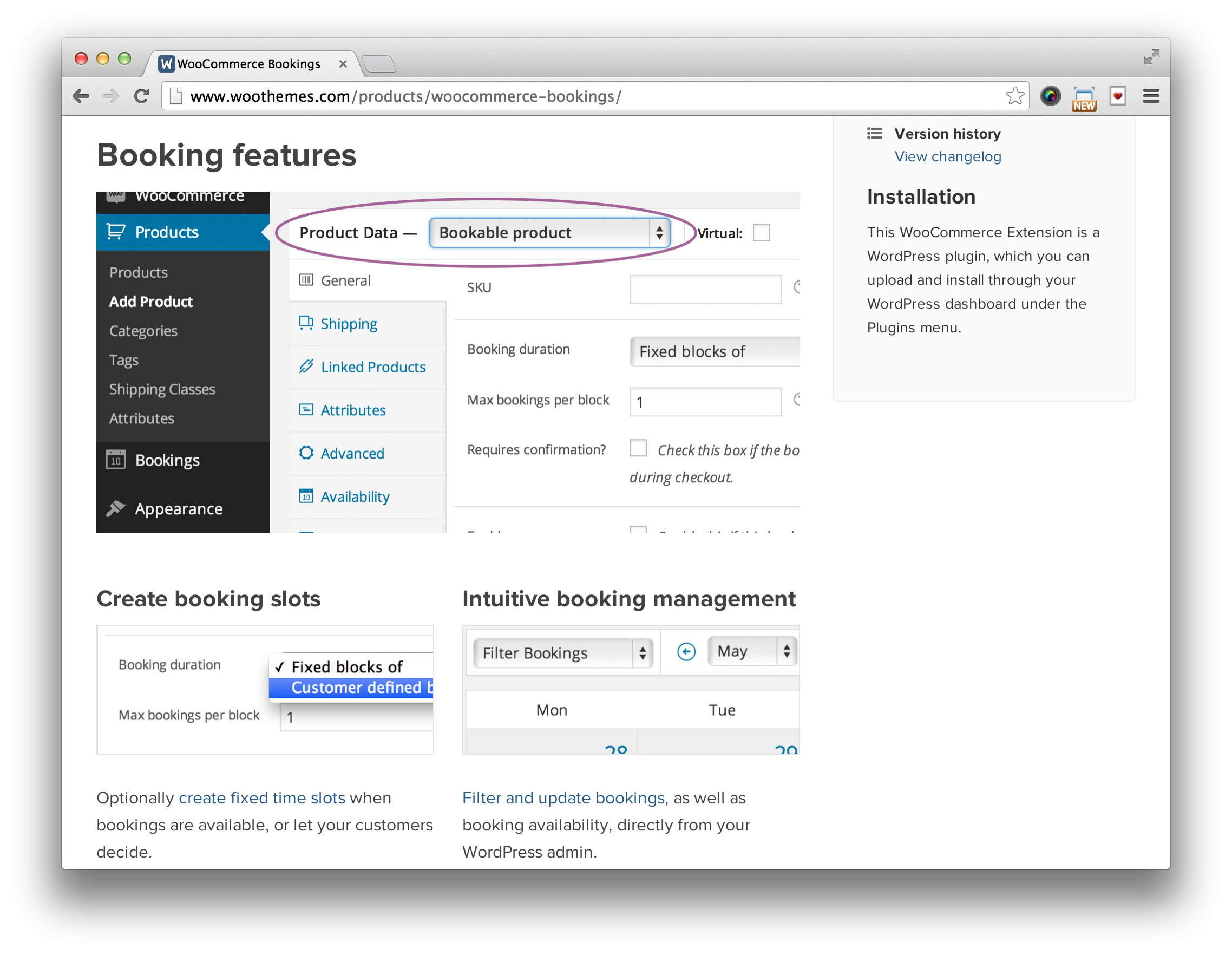Follow the 'create fixed time slots' link

point(262,797)
